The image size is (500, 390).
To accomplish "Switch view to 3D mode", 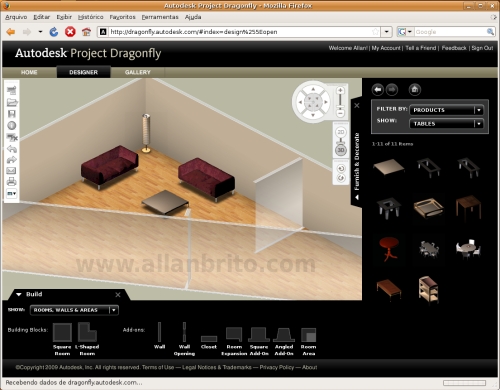I will click(x=341, y=150).
